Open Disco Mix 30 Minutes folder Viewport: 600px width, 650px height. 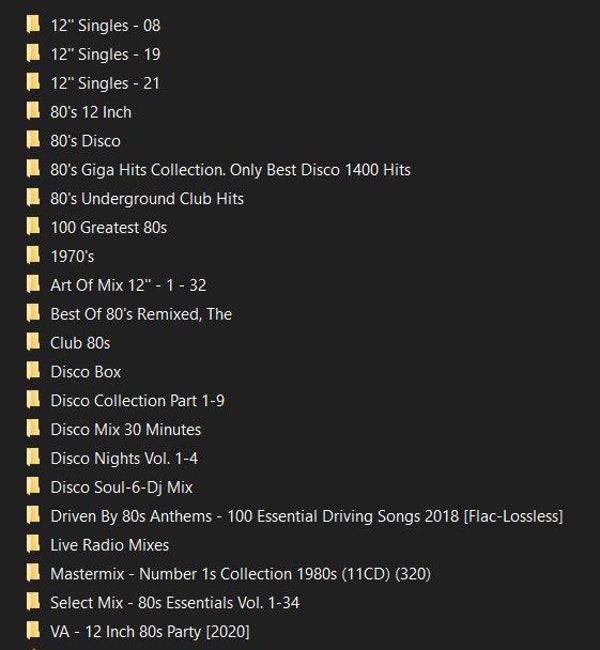(x=126, y=429)
